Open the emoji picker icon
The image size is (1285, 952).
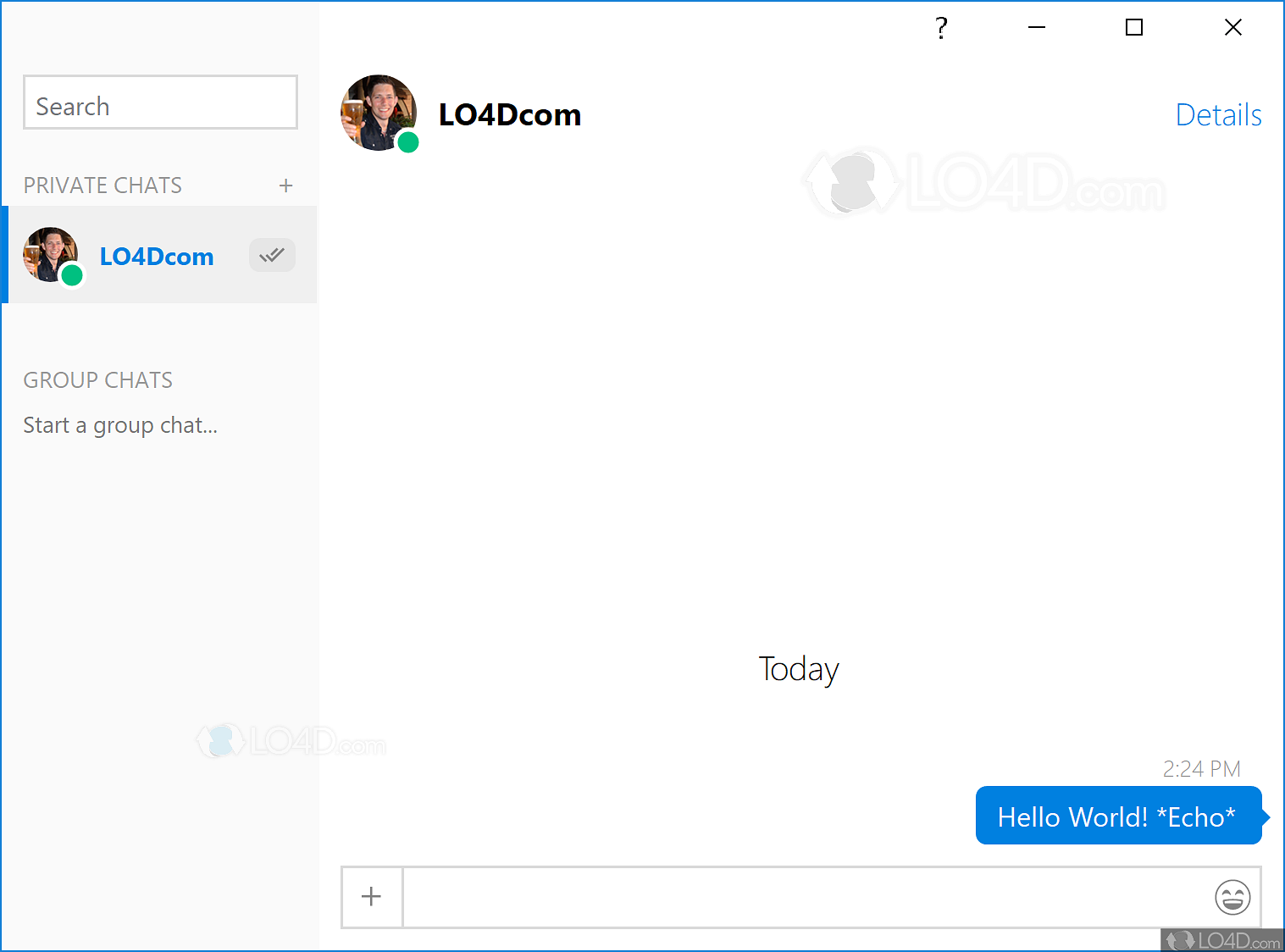click(x=1233, y=897)
